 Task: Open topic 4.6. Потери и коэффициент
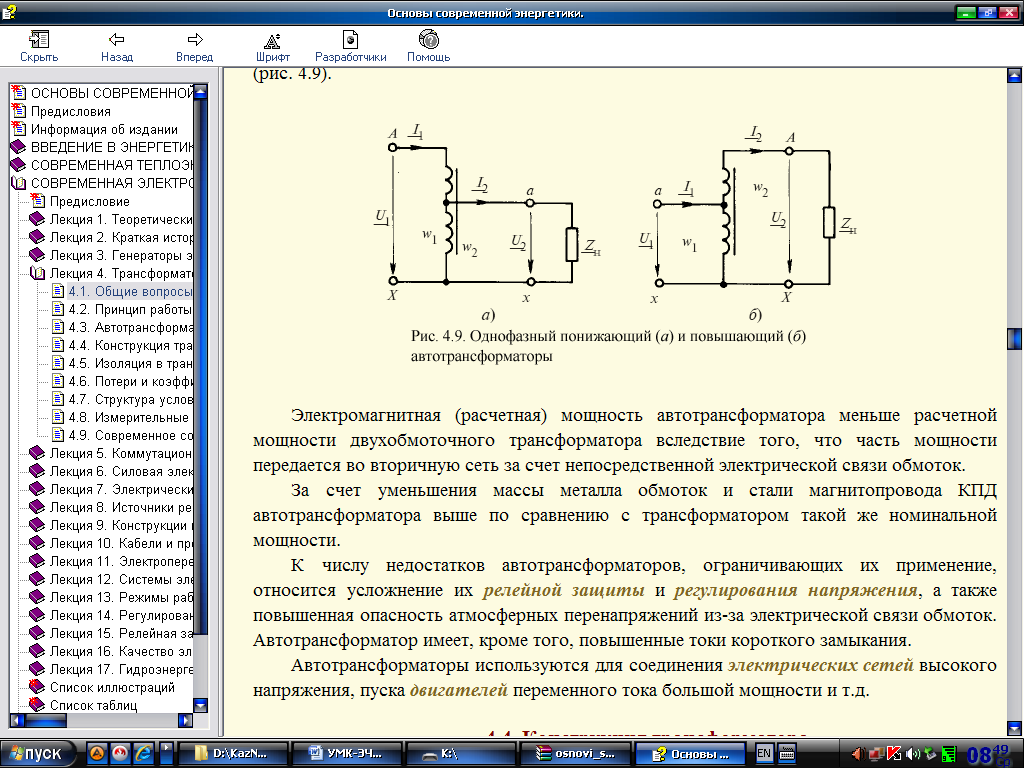coord(130,381)
